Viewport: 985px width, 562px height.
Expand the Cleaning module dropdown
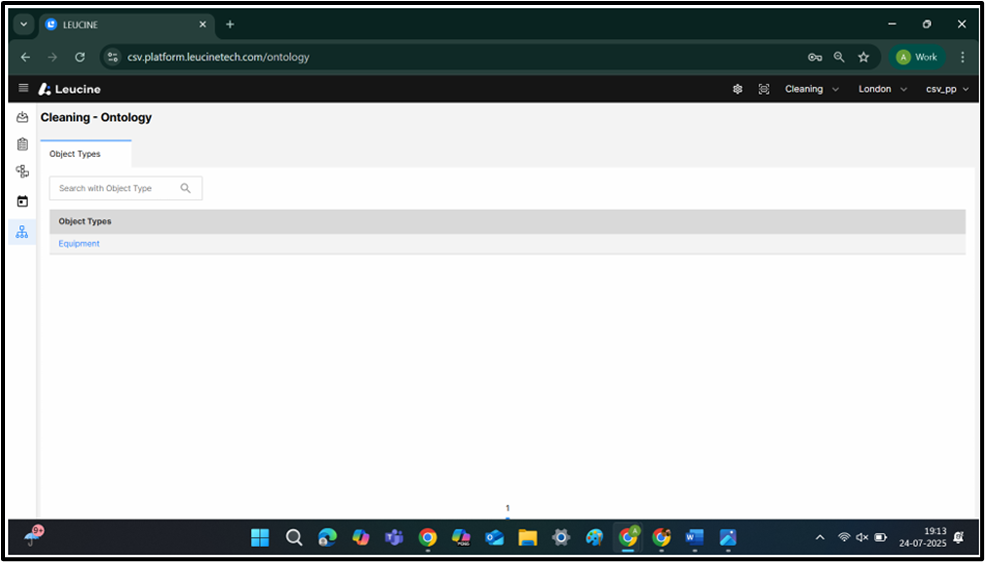[x=812, y=89]
